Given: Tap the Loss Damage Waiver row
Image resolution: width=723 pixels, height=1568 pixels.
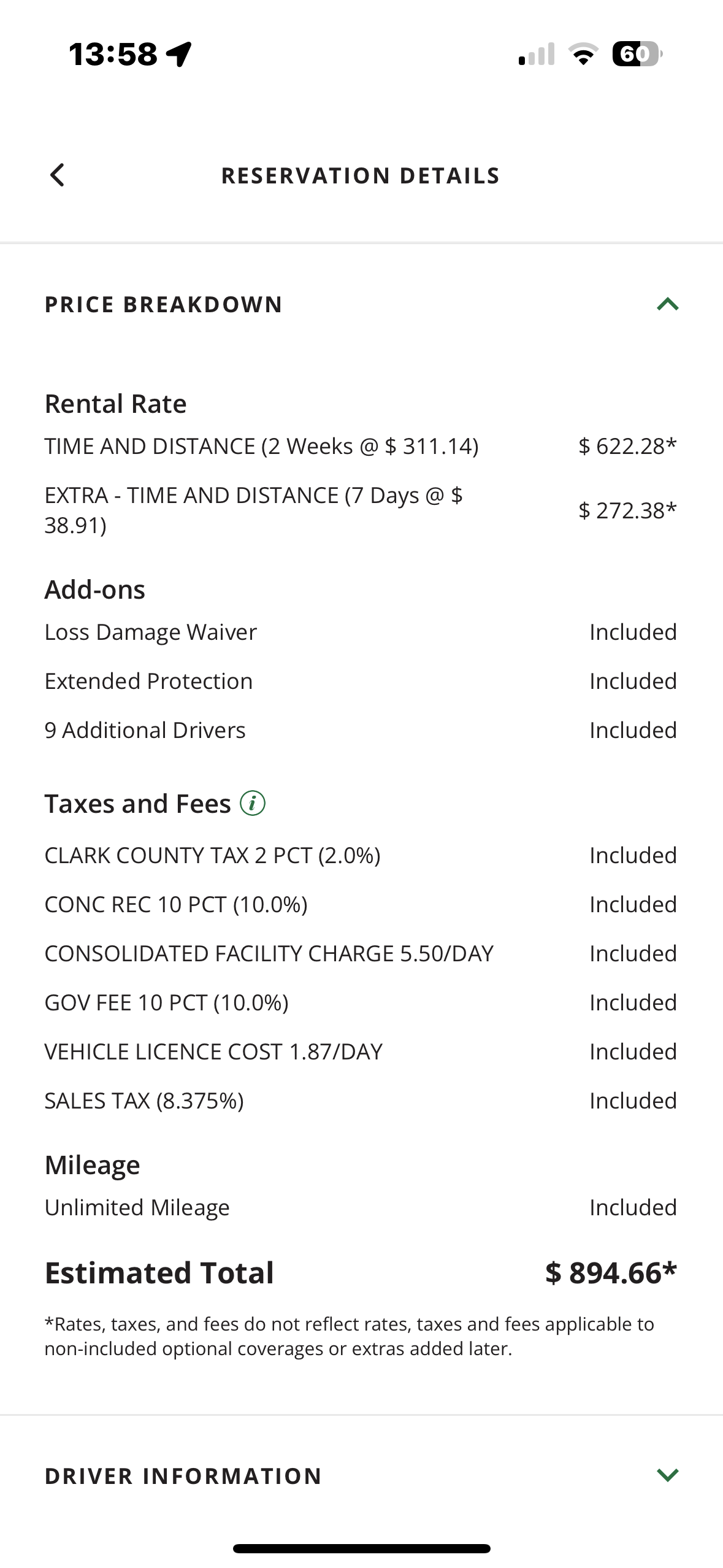Looking at the screenshot, I should [151, 632].
